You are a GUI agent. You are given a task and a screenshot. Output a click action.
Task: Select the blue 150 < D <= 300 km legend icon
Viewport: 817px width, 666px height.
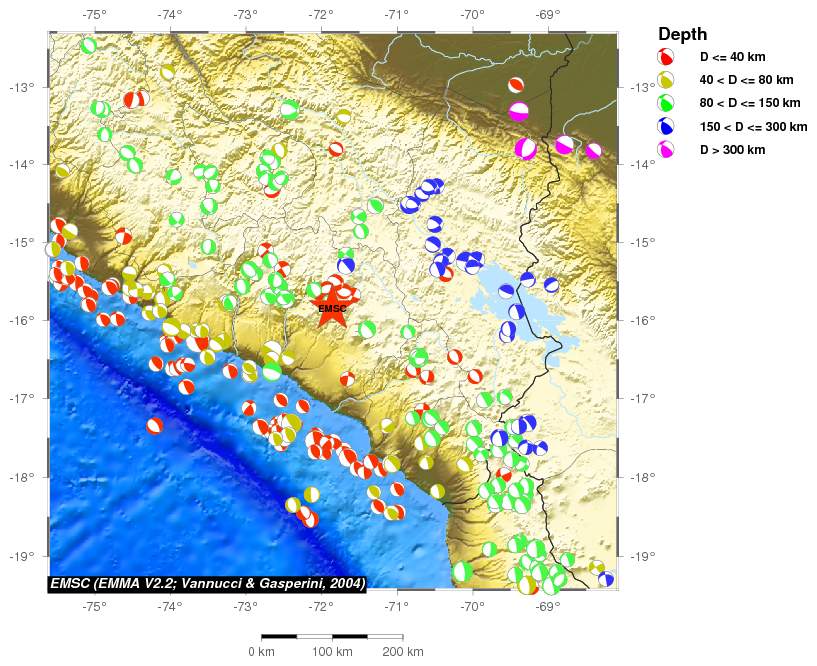665,126
